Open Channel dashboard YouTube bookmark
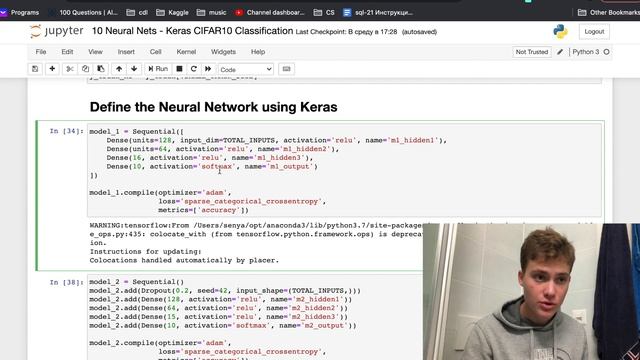This screenshot has width=640, height=360. (270, 13)
